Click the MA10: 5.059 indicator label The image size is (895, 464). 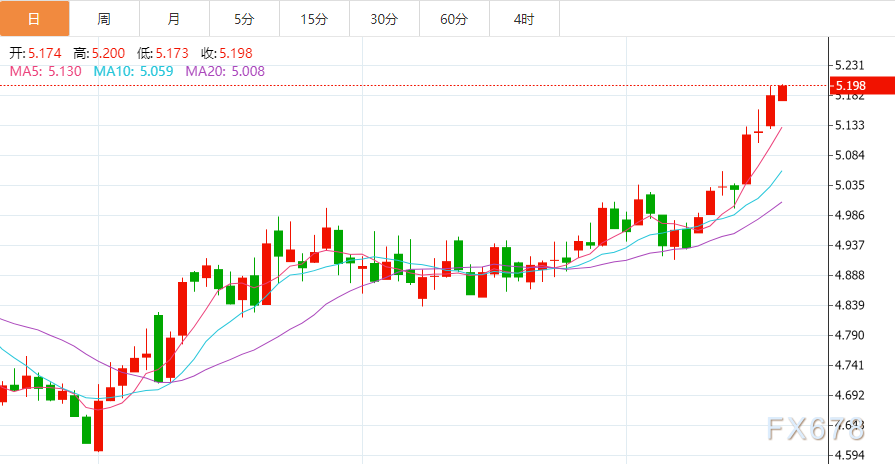click(134, 71)
